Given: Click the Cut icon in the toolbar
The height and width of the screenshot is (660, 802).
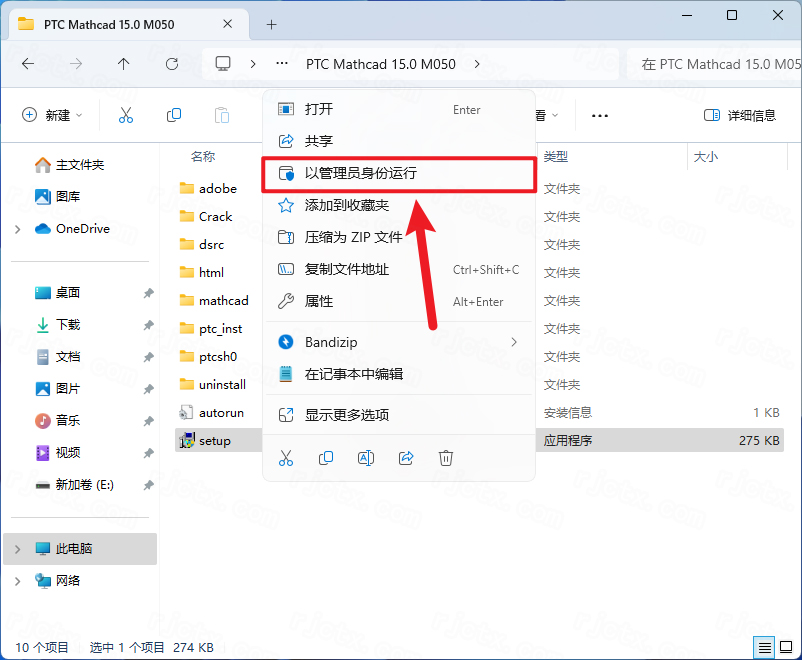Looking at the screenshot, I should (125, 115).
